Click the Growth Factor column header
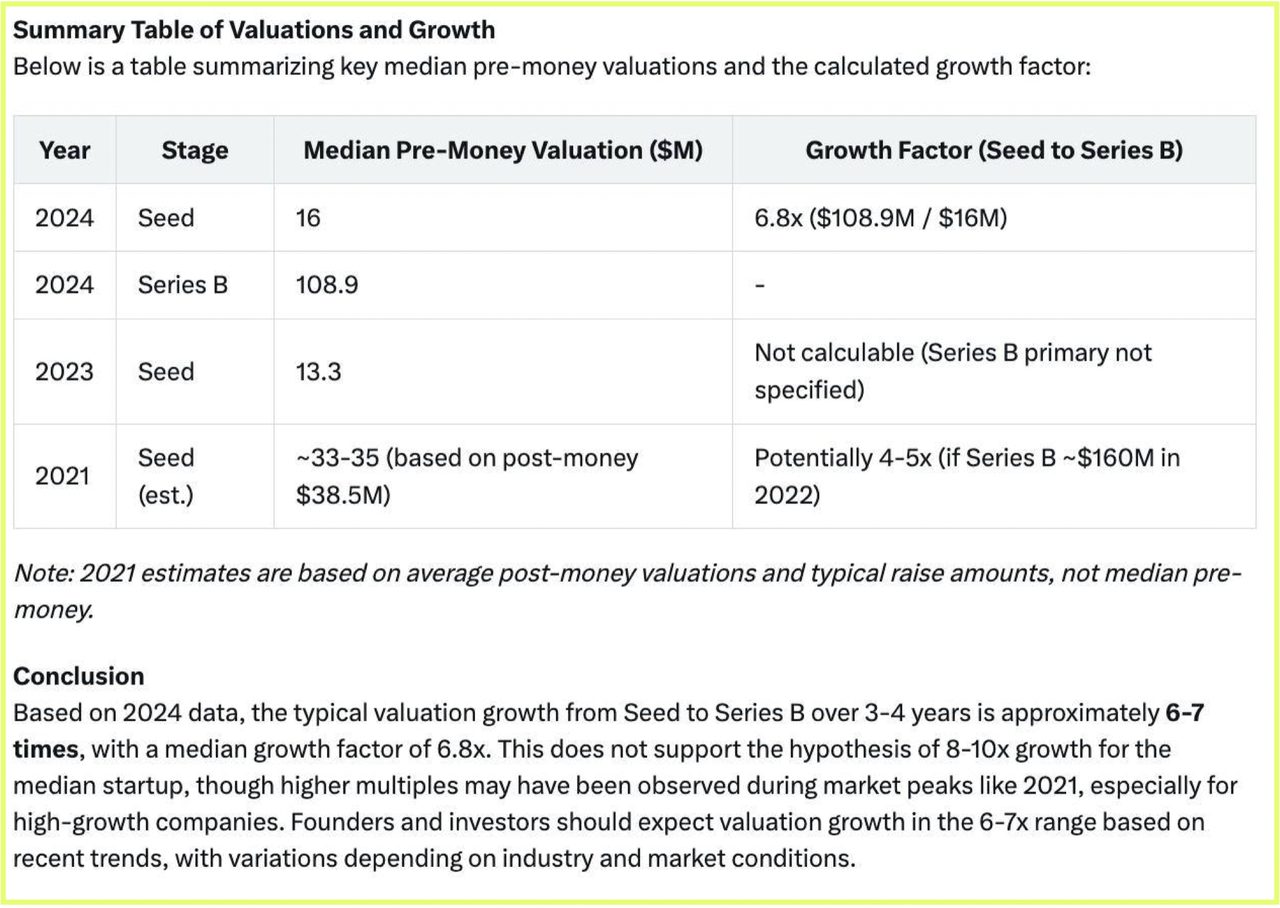Viewport: 1280px width, 908px height. pyautogui.click(x=994, y=150)
